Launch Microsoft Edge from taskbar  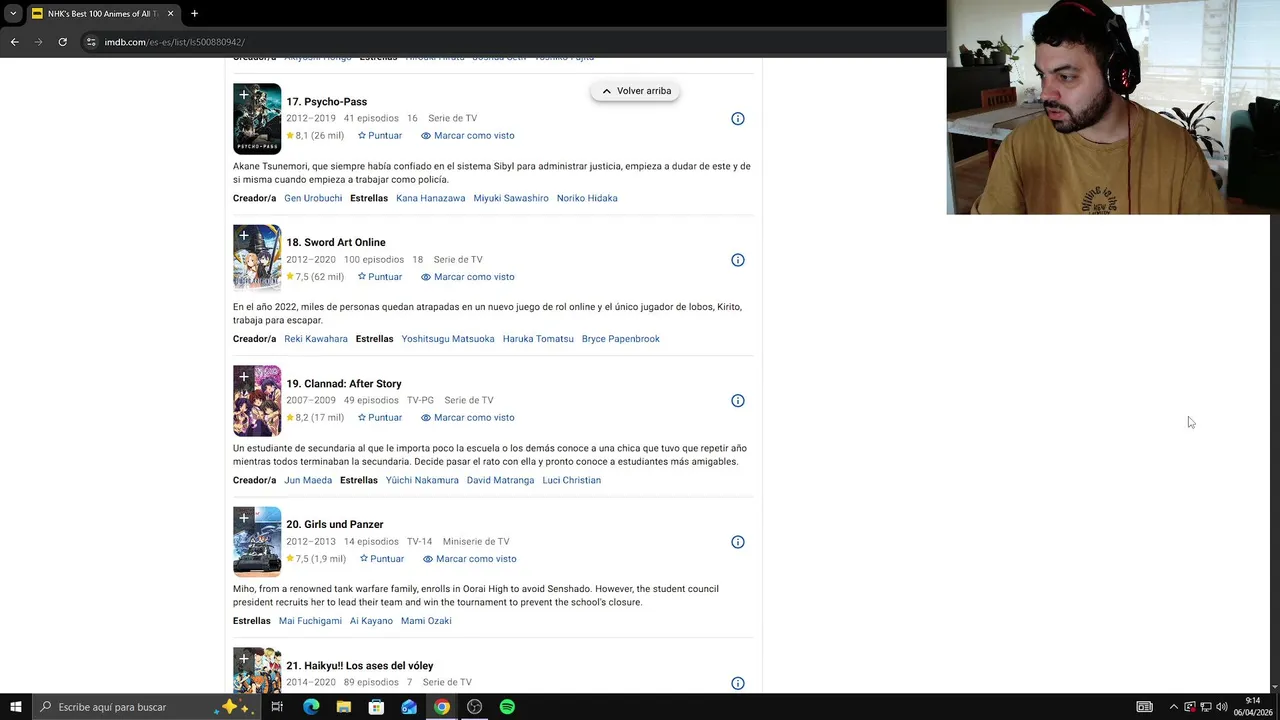311,707
